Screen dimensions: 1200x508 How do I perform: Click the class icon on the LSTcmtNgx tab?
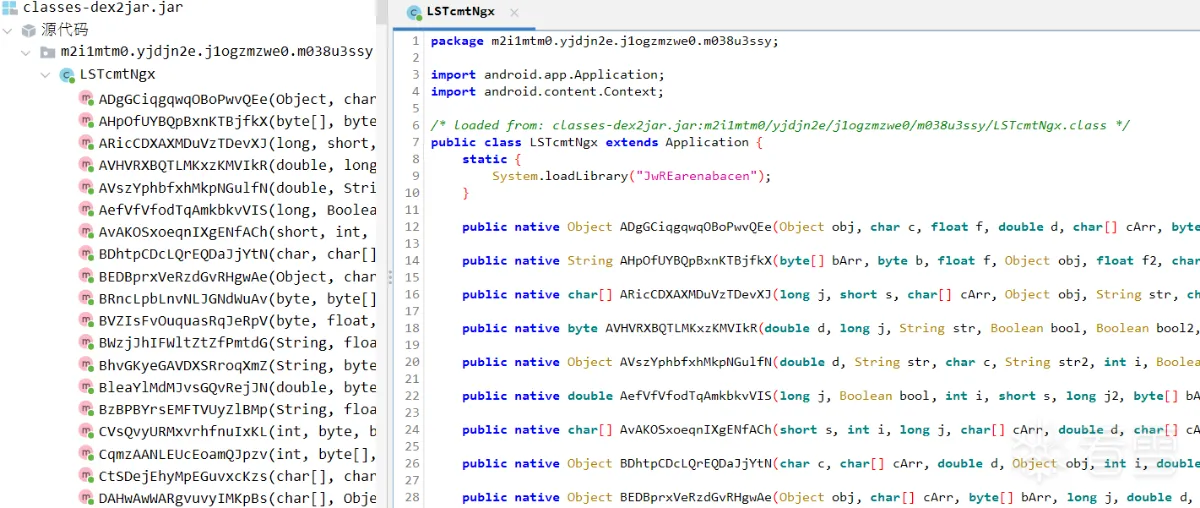[413, 13]
